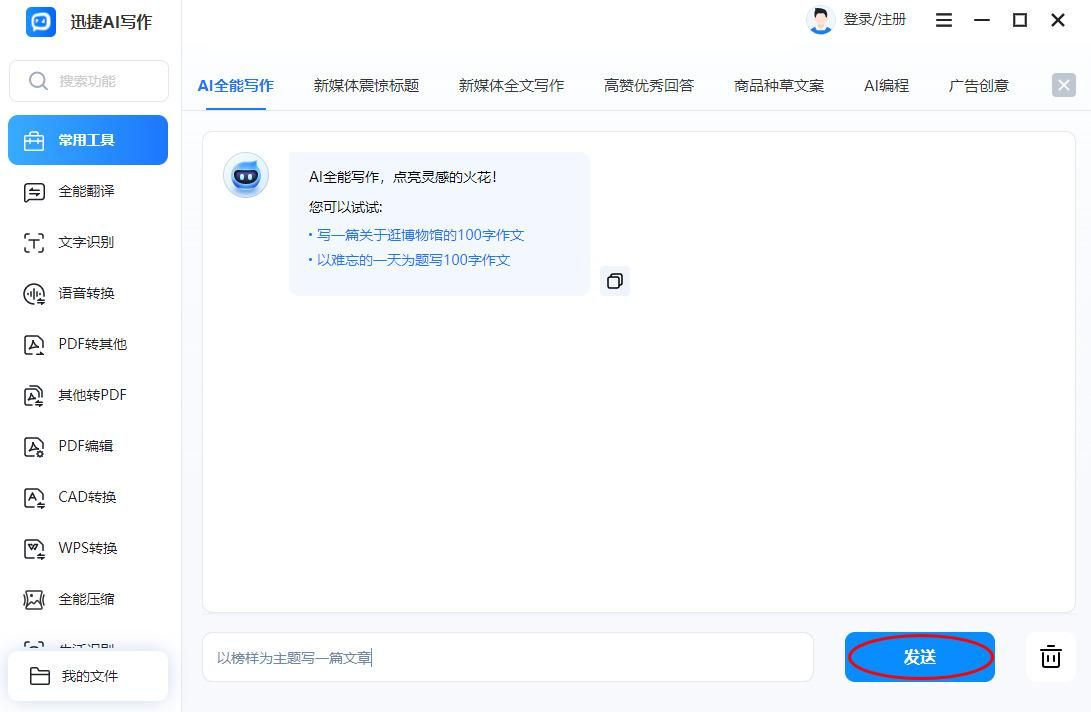Open 文字识别 label in sidebar

tap(86, 242)
